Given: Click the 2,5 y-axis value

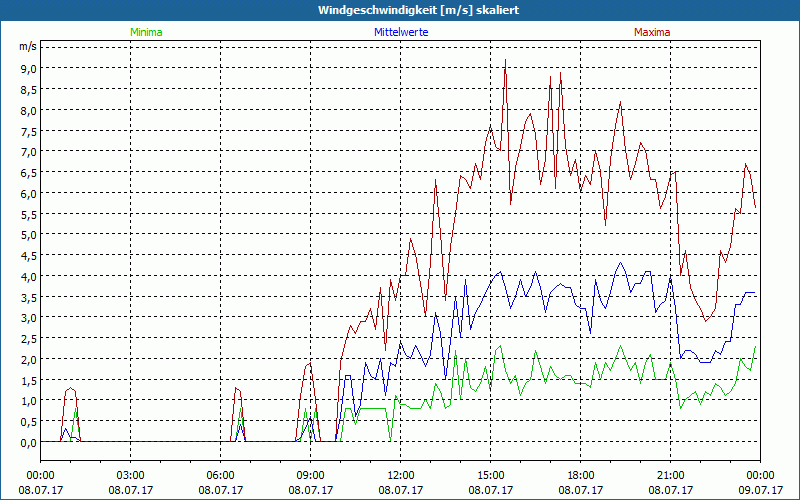Looking at the screenshot, I should (x=29, y=339).
